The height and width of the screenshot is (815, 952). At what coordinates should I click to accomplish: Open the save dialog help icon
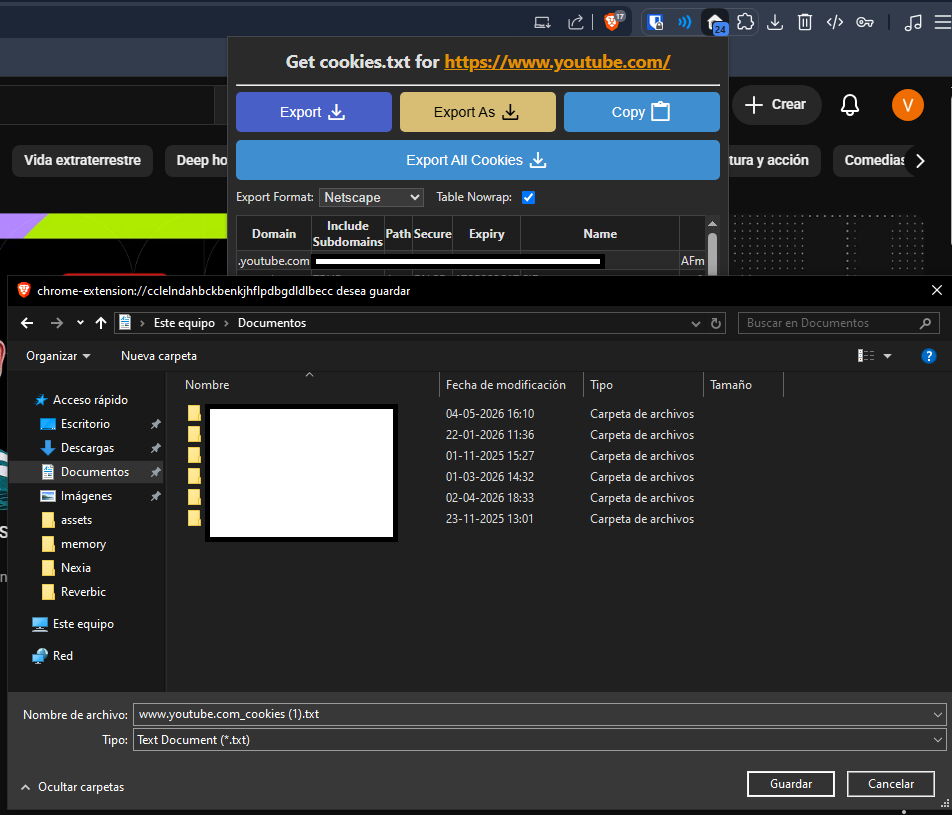click(928, 356)
